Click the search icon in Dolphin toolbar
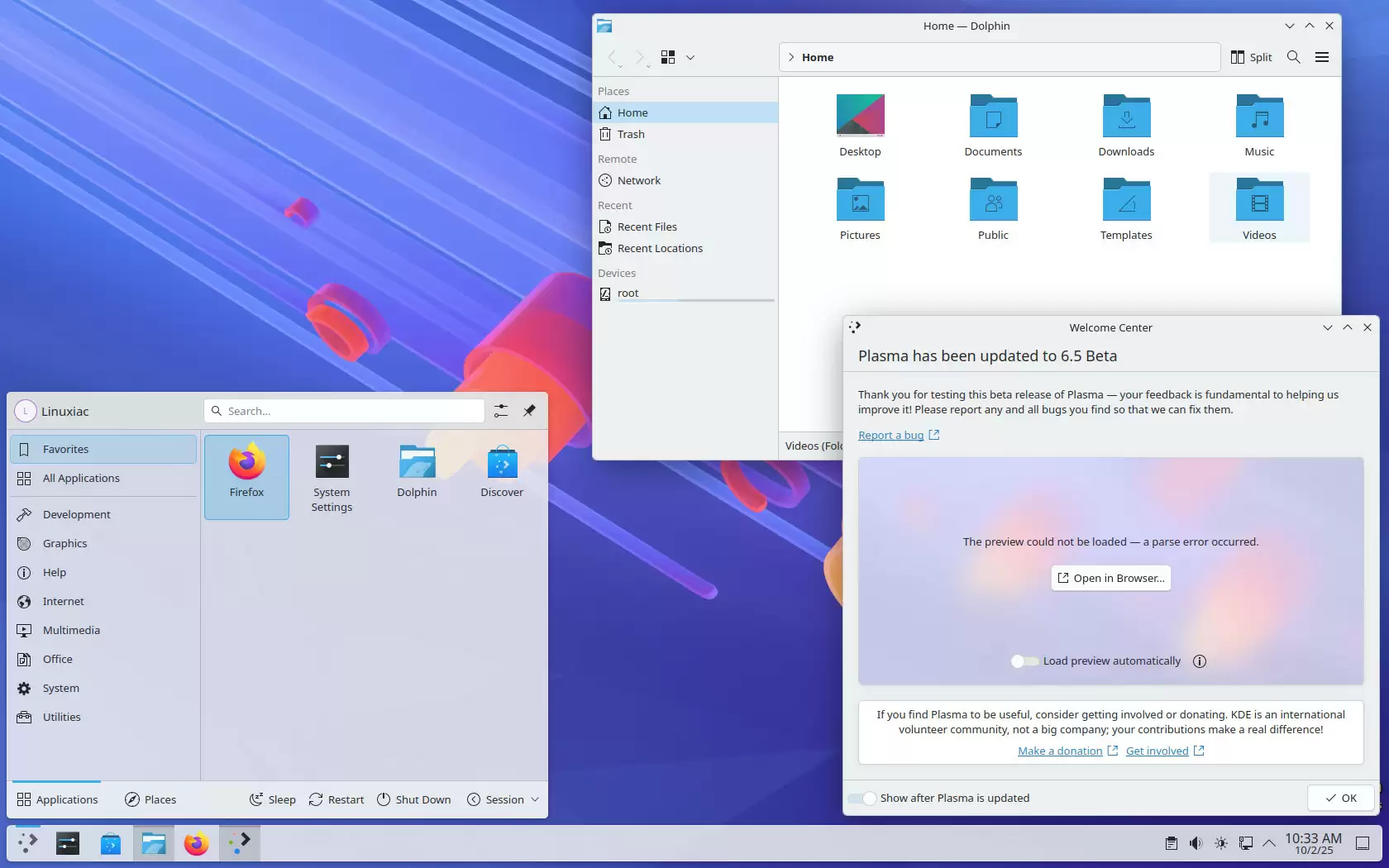 (x=1293, y=57)
